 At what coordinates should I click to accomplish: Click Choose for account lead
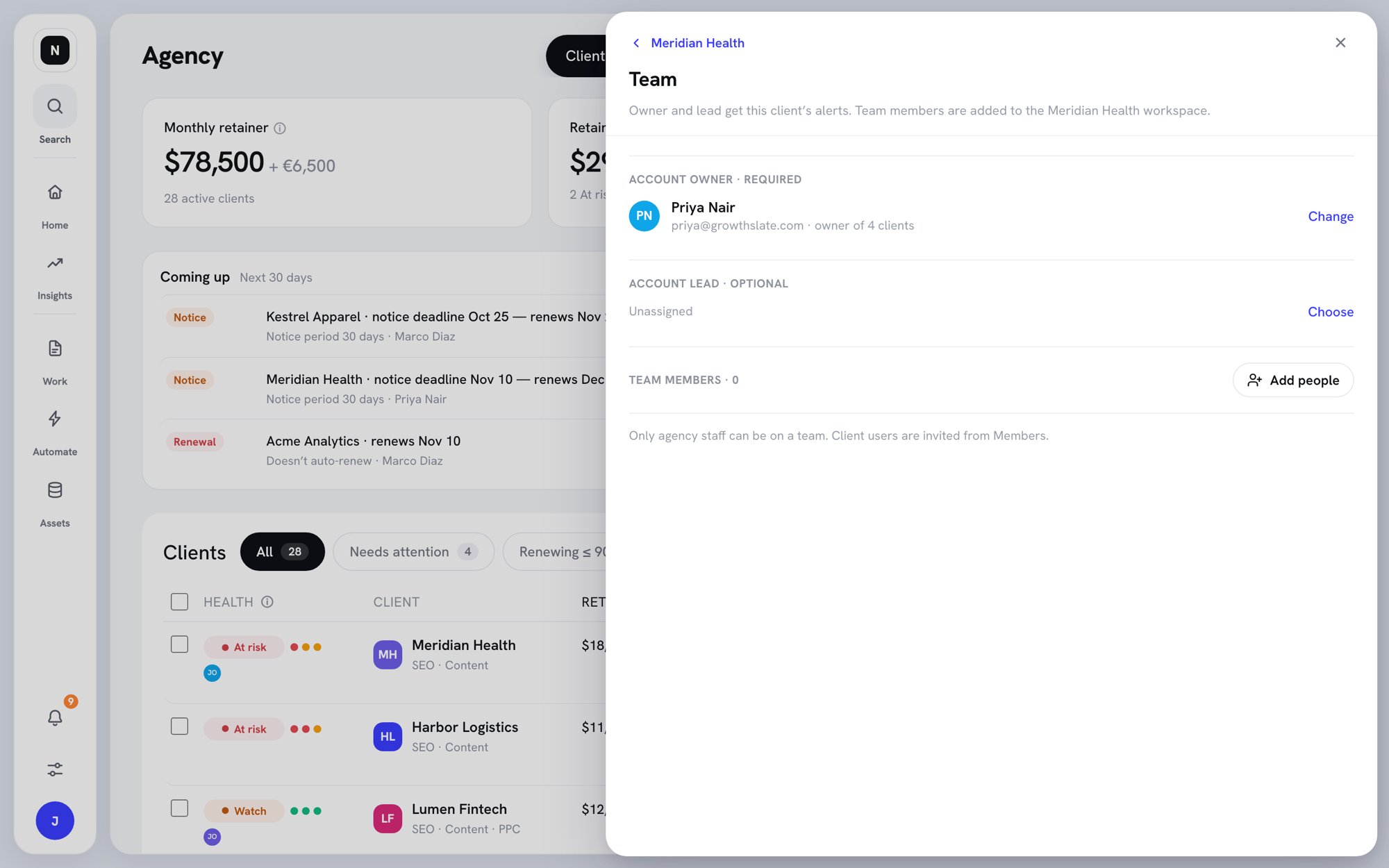(x=1331, y=312)
